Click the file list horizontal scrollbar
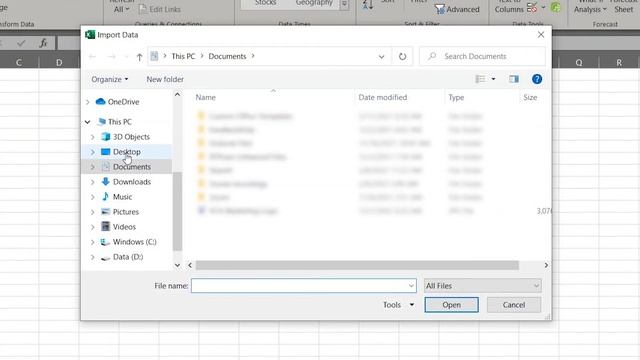640x360 pixels. (357, 265)
